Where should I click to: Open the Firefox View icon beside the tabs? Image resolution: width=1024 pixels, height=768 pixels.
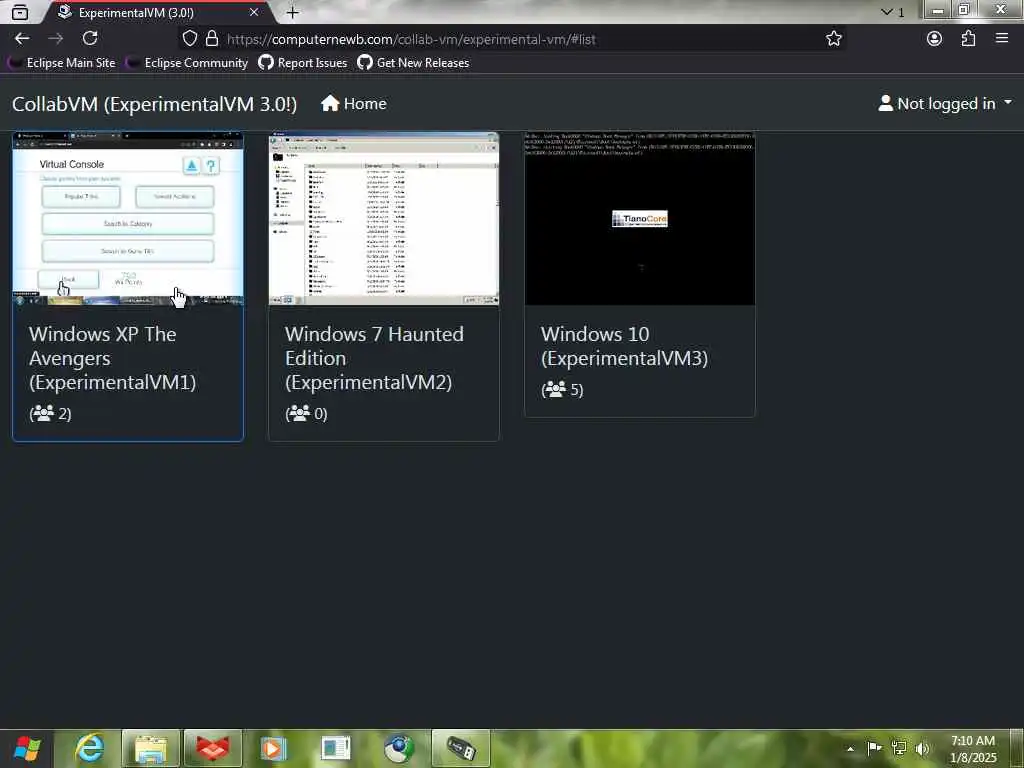(20, 12)
